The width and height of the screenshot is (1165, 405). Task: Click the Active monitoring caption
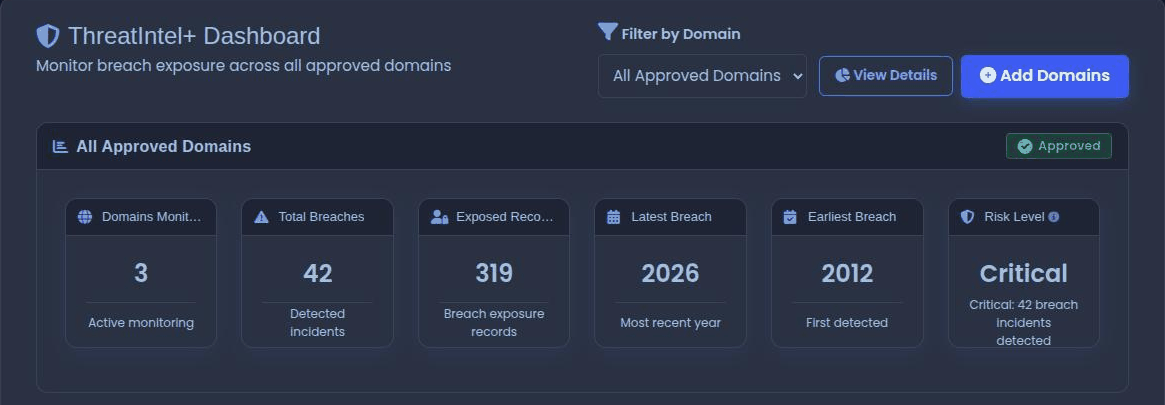pos(141,323)
